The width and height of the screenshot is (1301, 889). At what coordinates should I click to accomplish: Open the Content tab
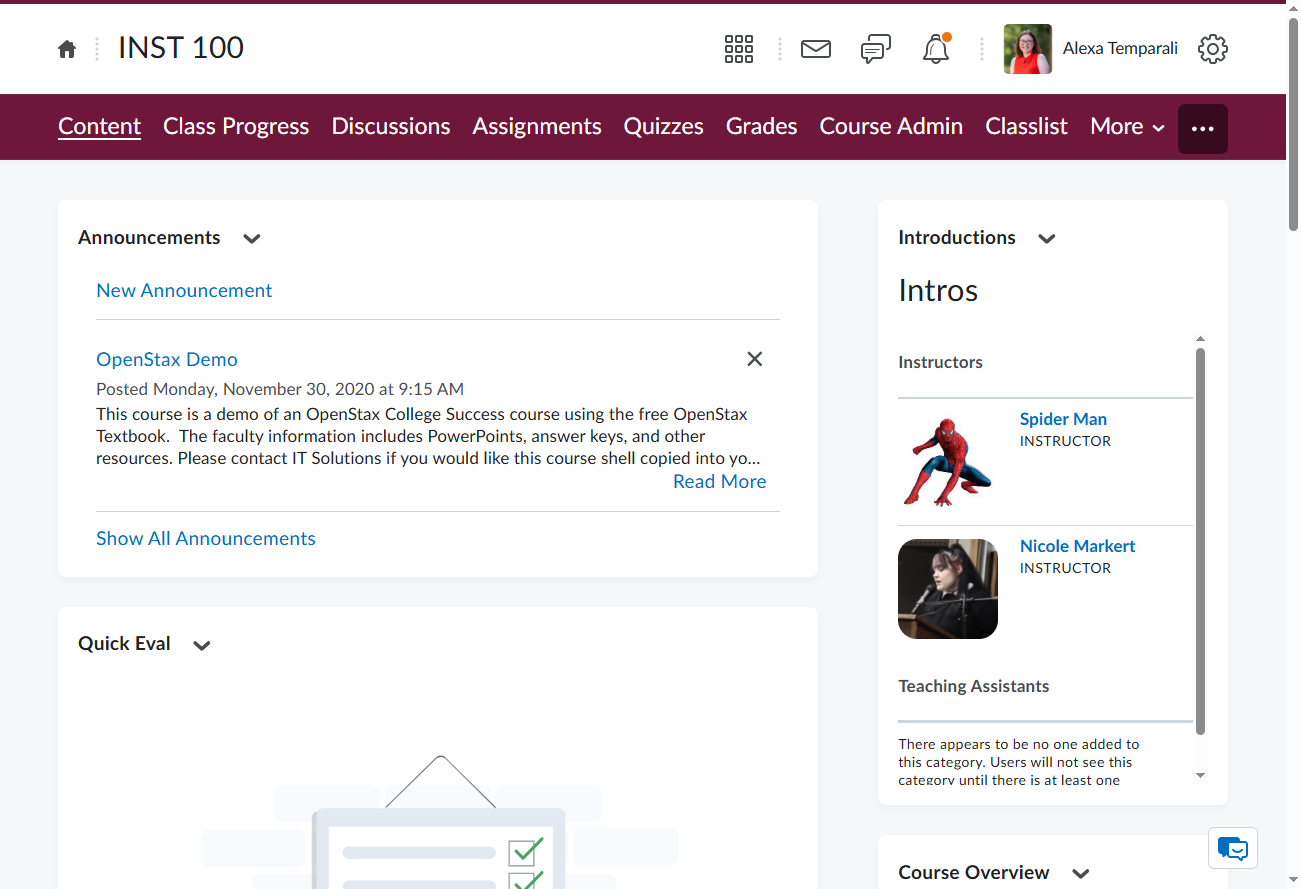click(x=99, y=126)
